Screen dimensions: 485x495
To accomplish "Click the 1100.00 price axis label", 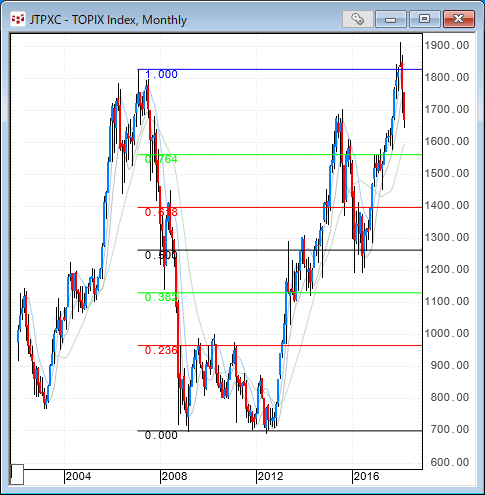I will coord(447,301).
